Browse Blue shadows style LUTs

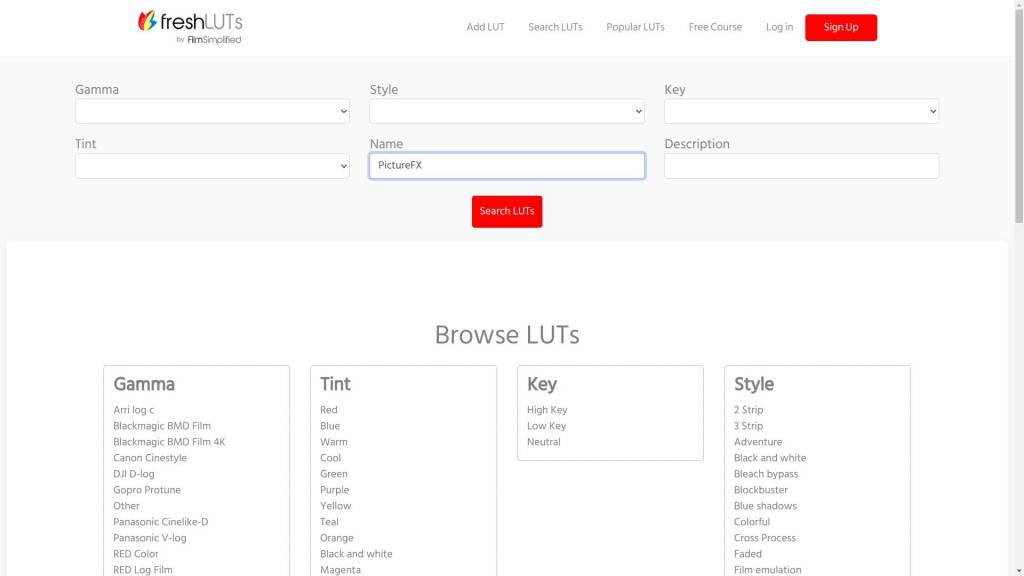[765, 506]
